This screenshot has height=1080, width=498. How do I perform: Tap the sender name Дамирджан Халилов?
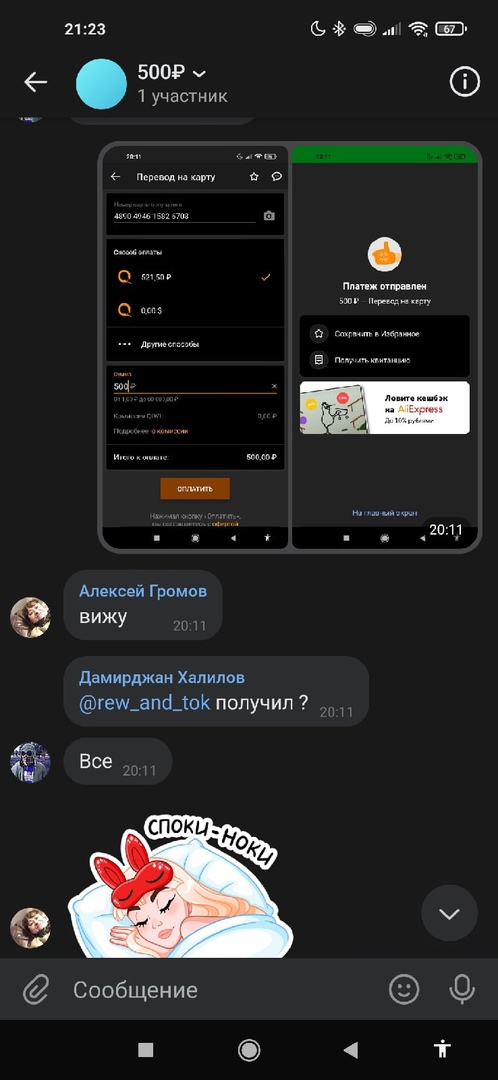pos(162,678)
